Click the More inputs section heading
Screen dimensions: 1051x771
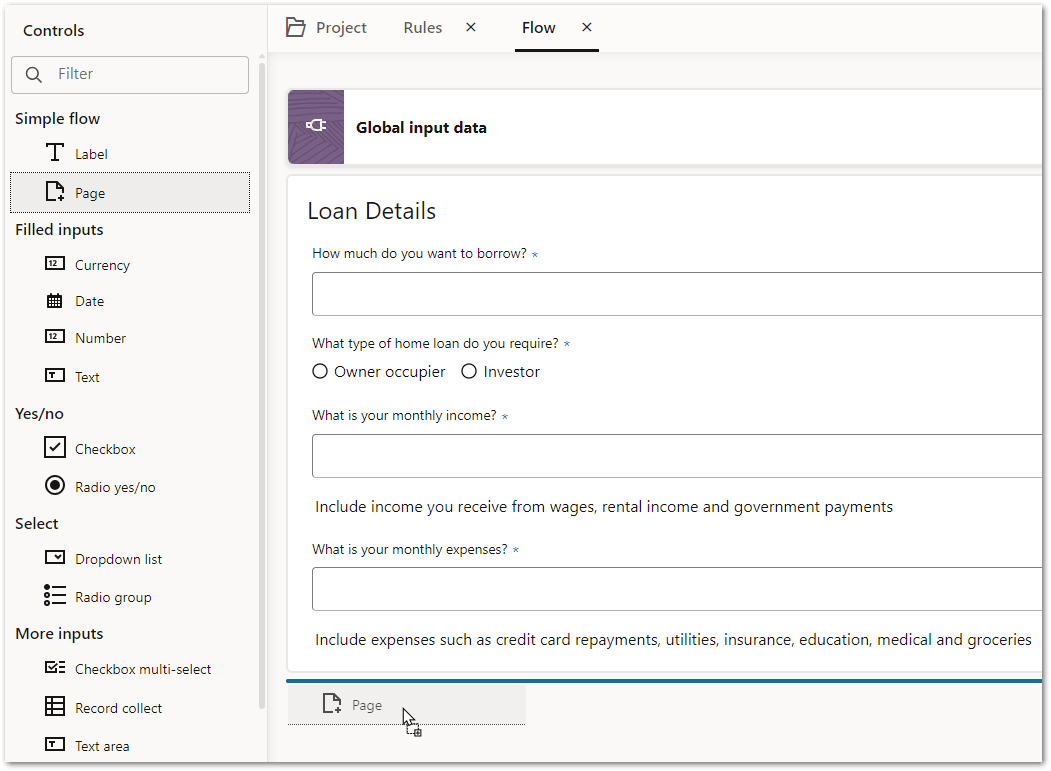tap(59, 634)
